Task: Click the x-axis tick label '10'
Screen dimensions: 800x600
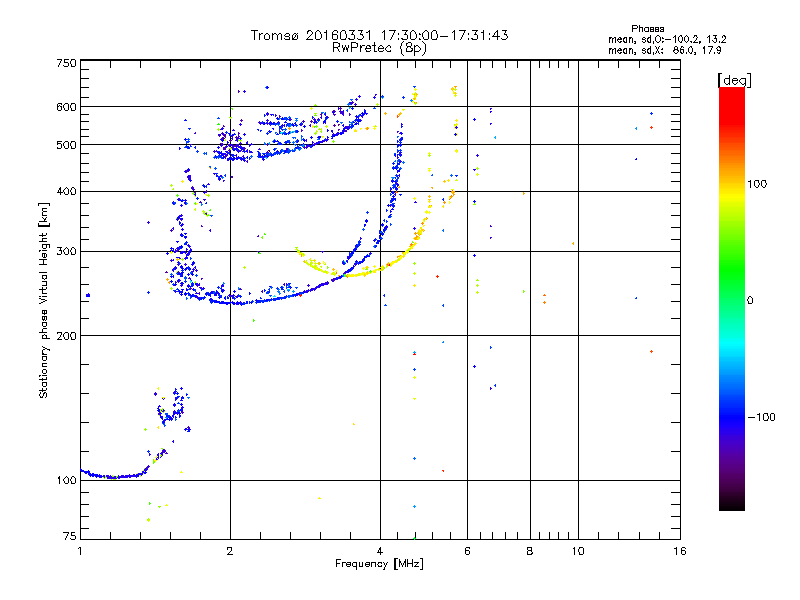Action: pos(578,551)
